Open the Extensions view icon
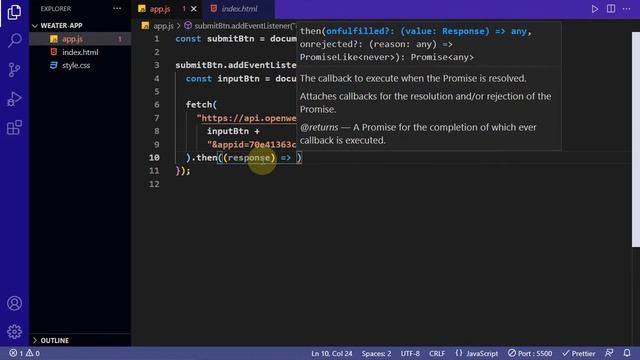Viewport: 640px width, 360px height. [14, 127]
